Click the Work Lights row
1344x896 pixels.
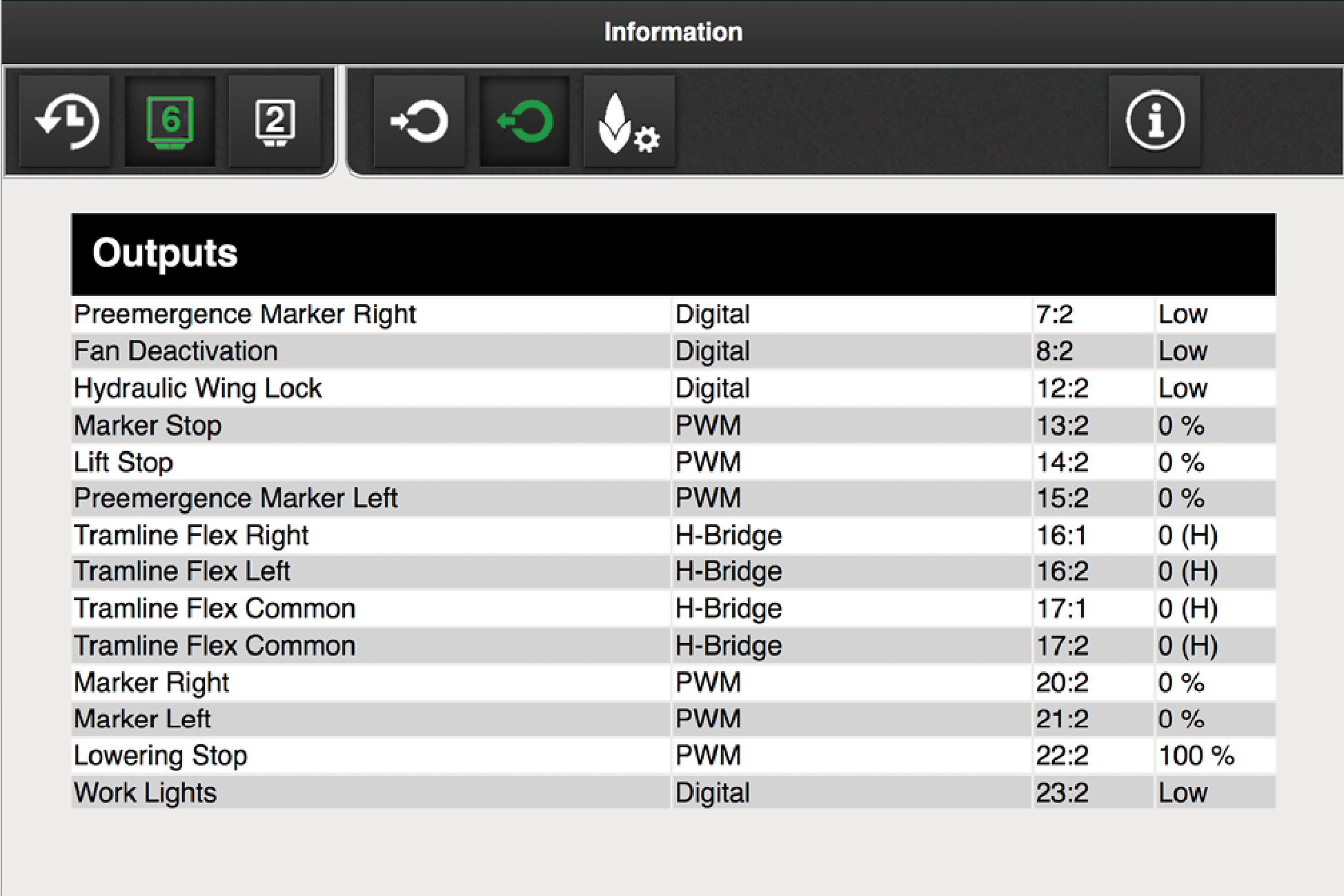click(x=146, y=793)
